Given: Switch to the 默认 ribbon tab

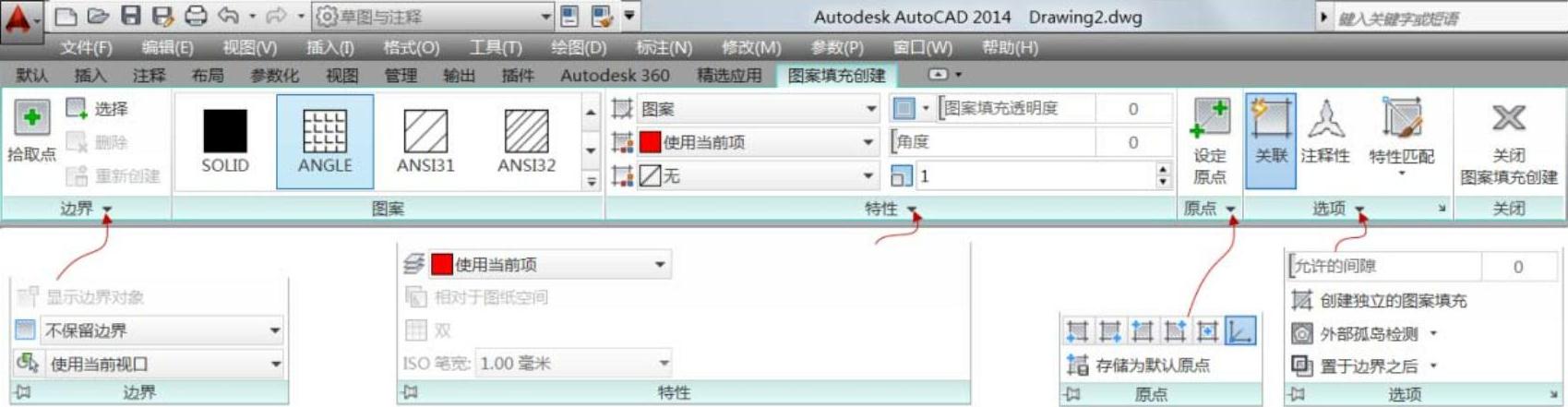Looking at the screenshot, I should [x=31, y=76].
